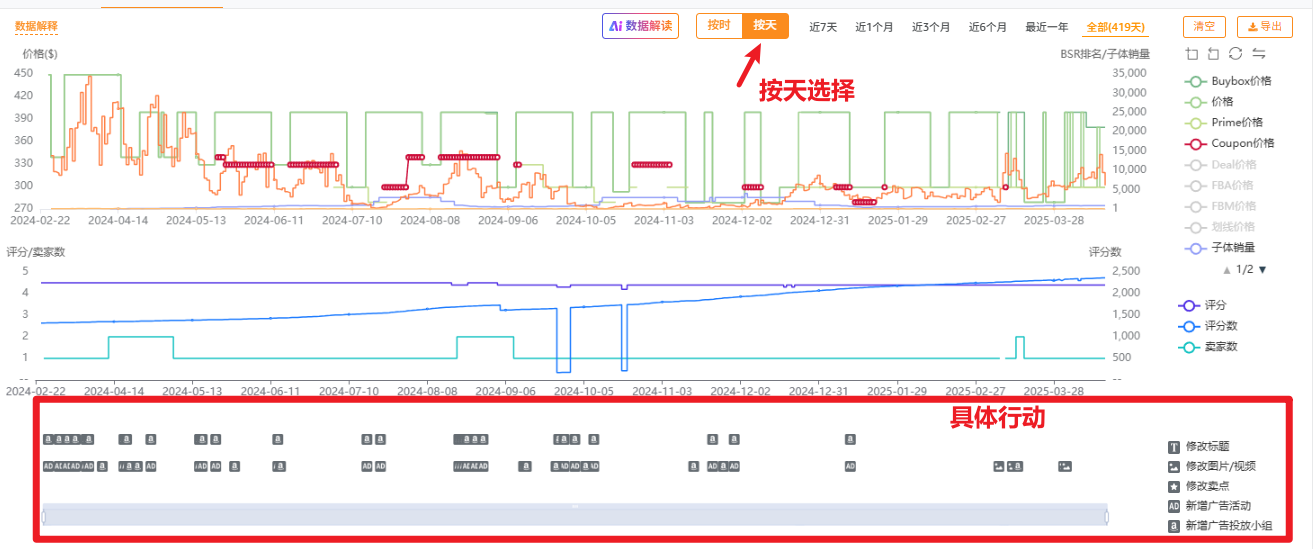Viewport: 1314px width, 549px height.
Task: Click the 导出 export button
Action: pyautogui.click(x=1264, y=27)
